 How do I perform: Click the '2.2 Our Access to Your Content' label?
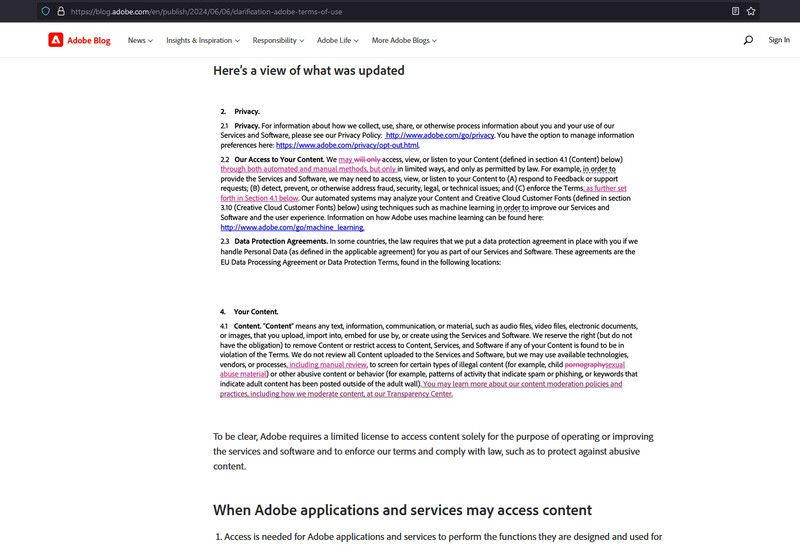(x=272, y=159)
